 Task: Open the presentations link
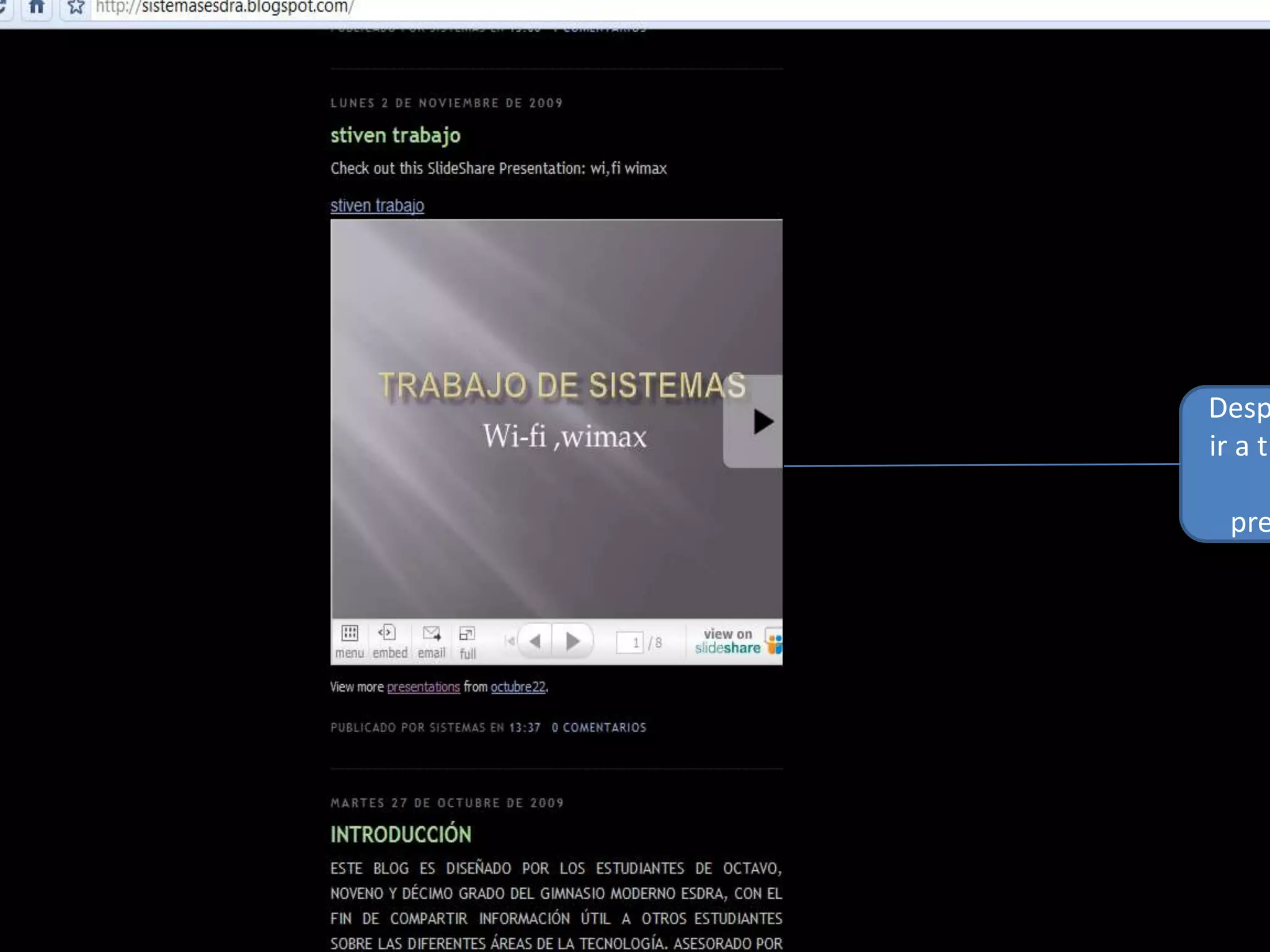tap(423, 687)
